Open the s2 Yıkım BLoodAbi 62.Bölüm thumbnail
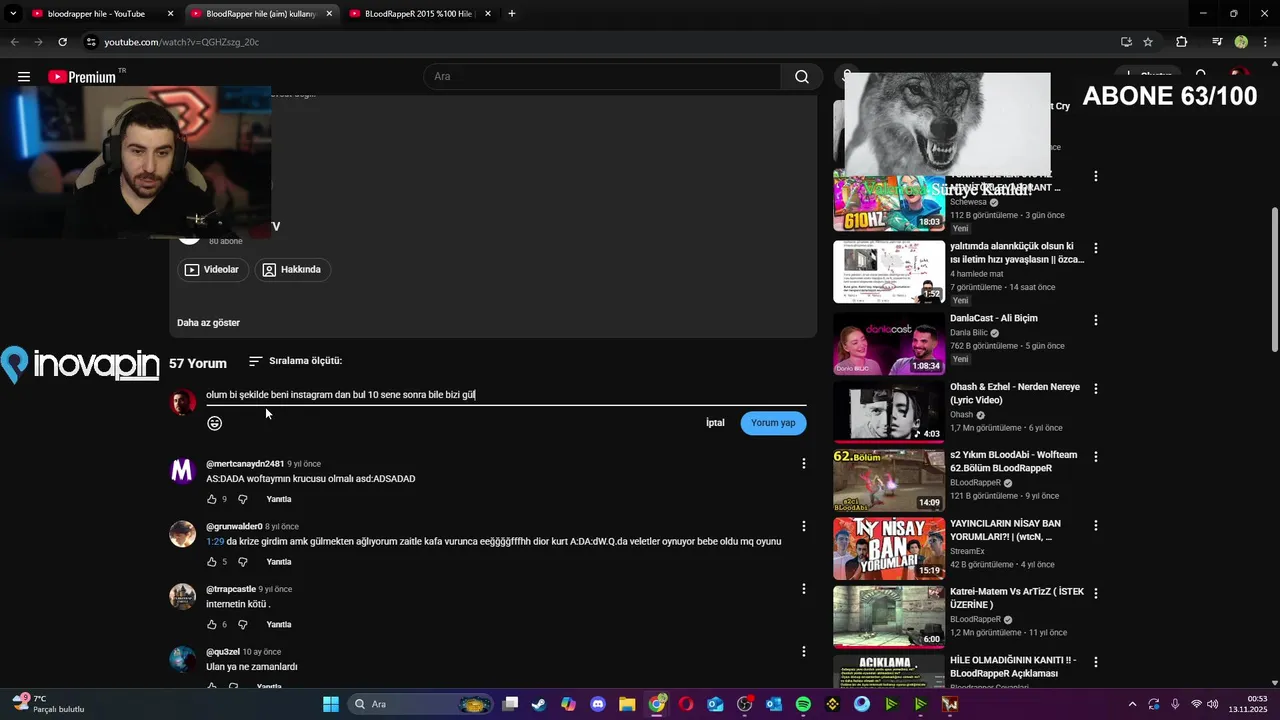This screenshot has width=1280, height=720. (x=889, y=480)
